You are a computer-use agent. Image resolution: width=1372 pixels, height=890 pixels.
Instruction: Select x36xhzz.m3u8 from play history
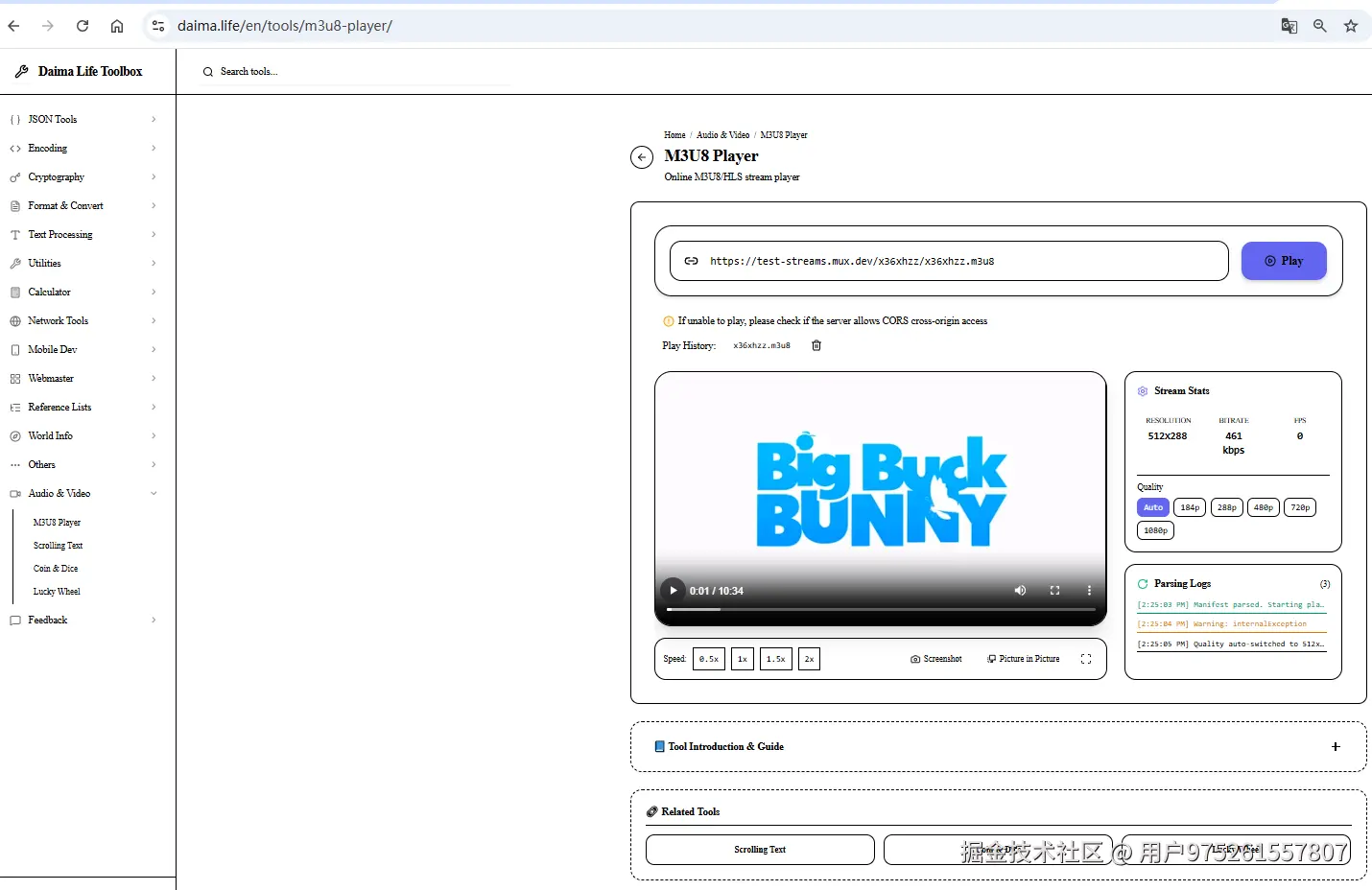(x=762, y=345)
